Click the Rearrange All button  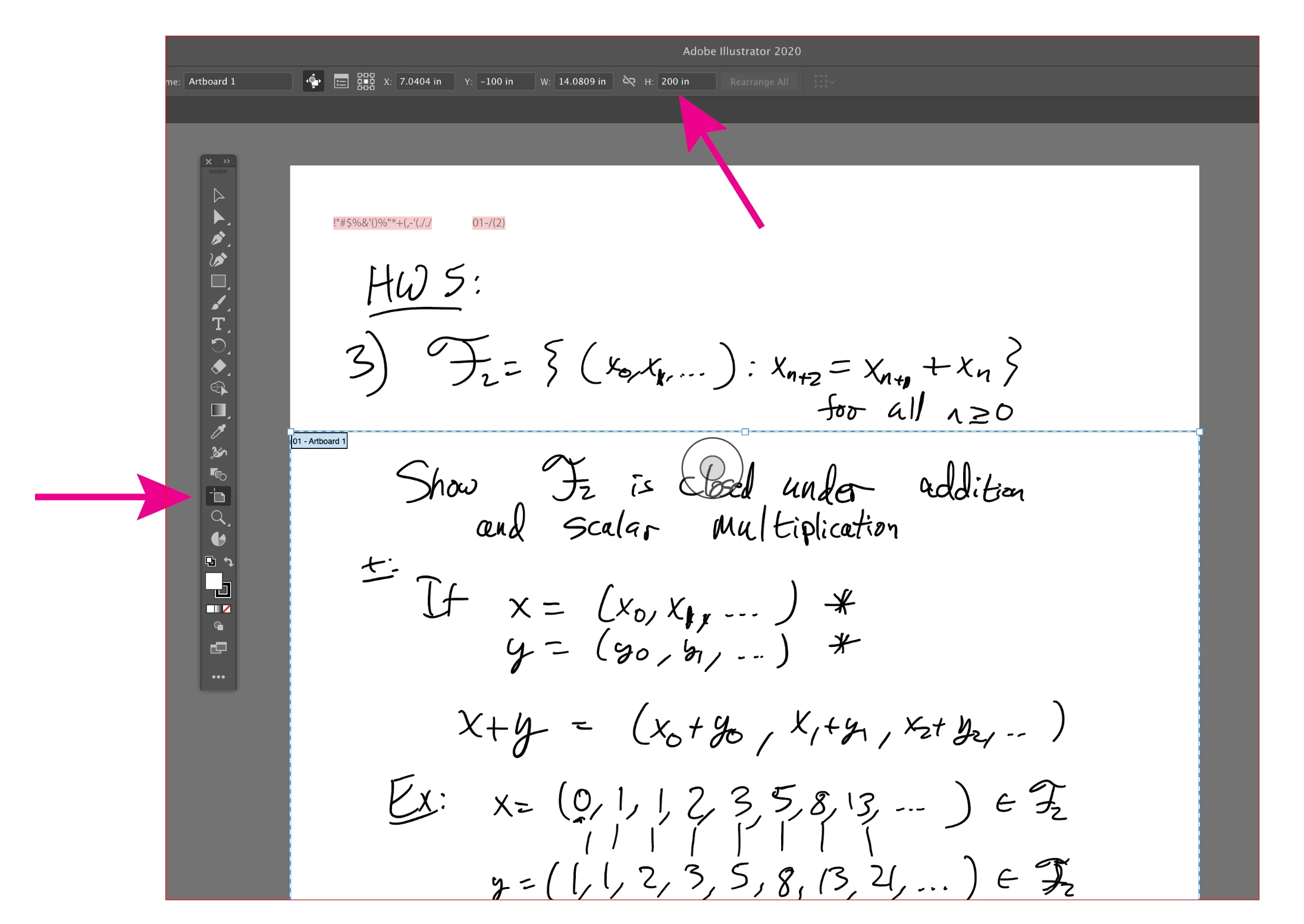tap(759, 81)
